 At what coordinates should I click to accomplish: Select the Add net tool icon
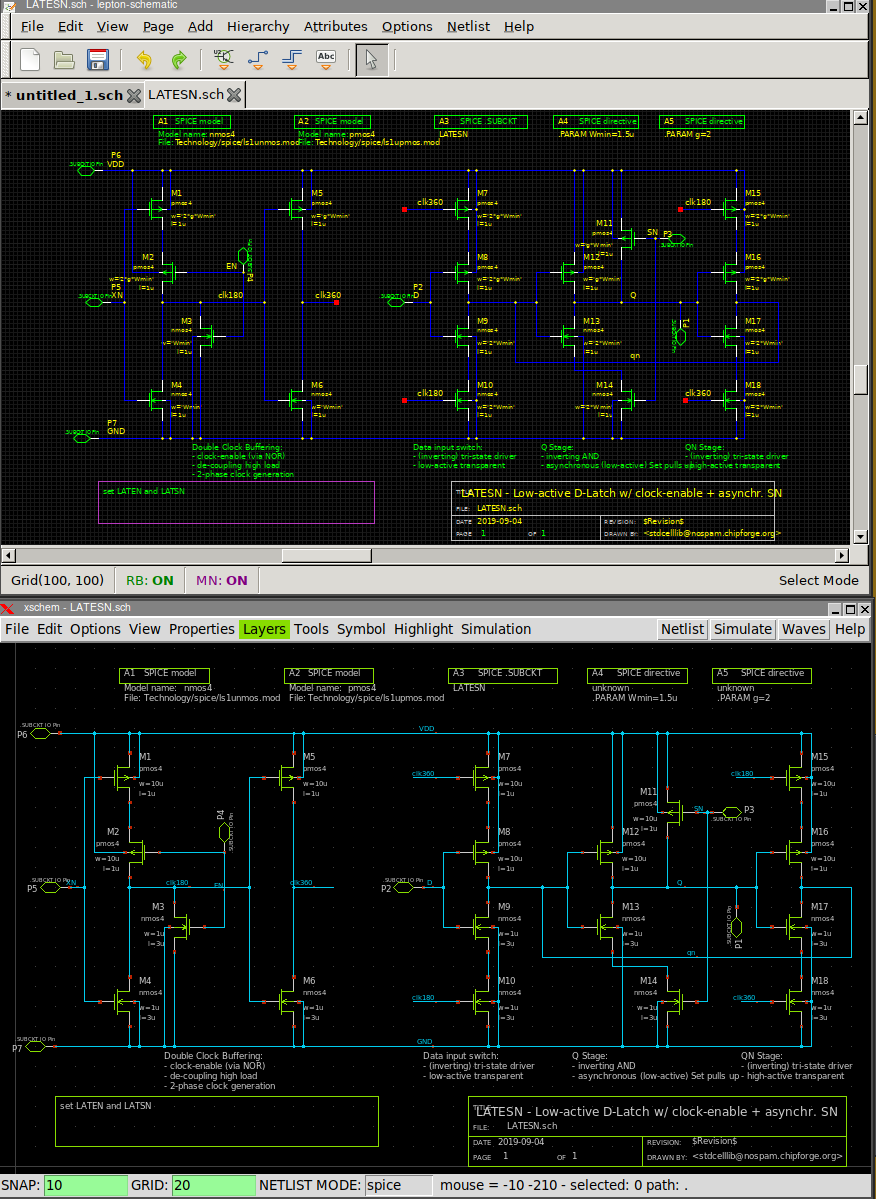tap(257, 59)
